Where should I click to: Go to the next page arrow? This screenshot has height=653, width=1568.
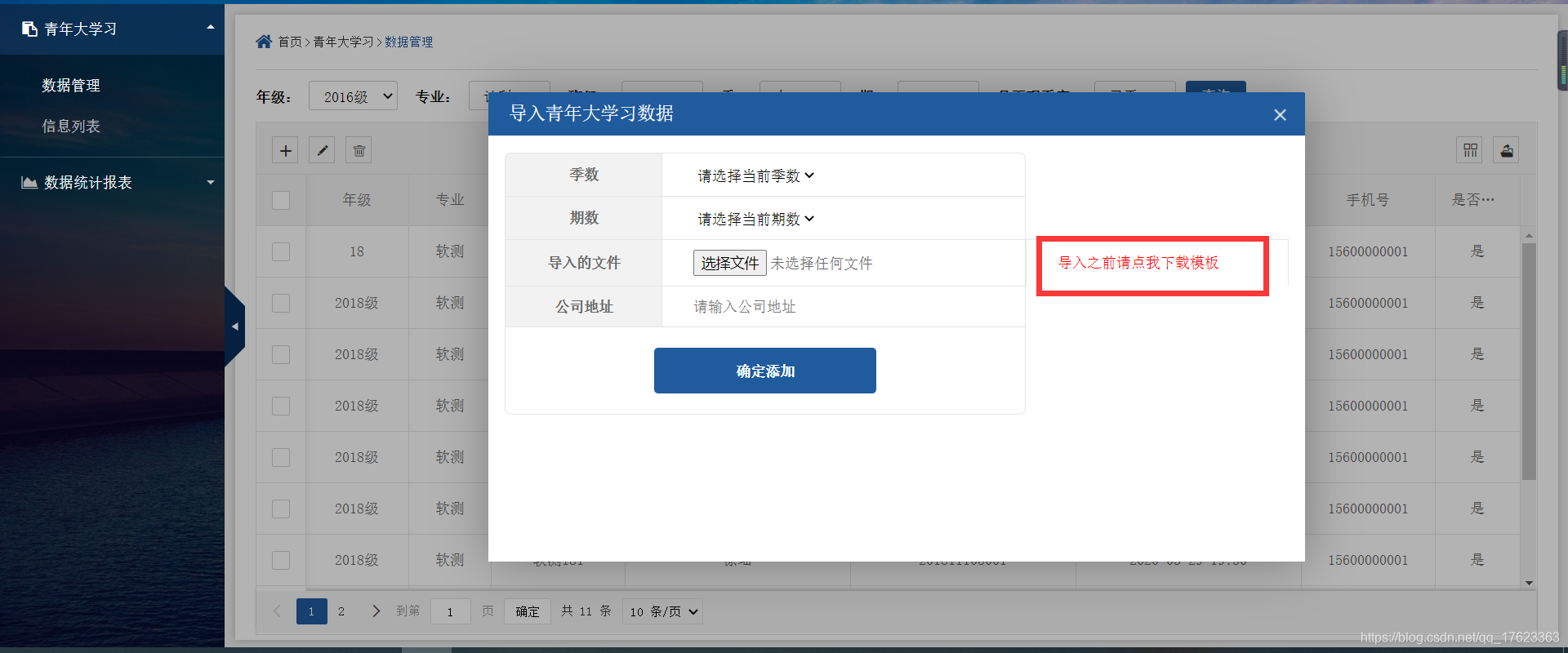coord(376,611)
